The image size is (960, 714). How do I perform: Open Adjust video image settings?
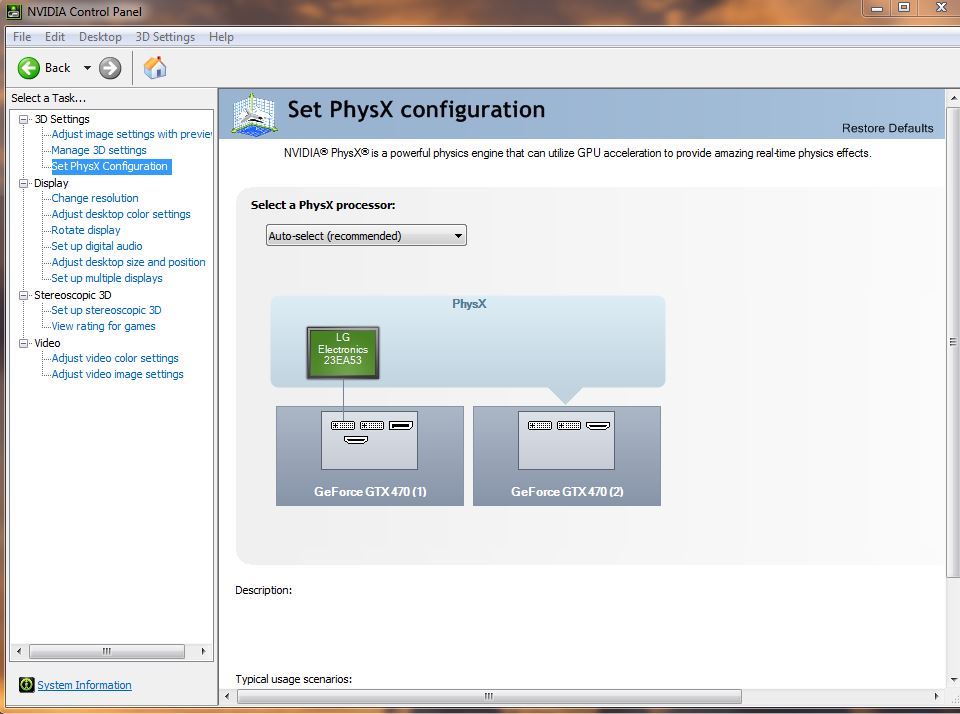118,374
